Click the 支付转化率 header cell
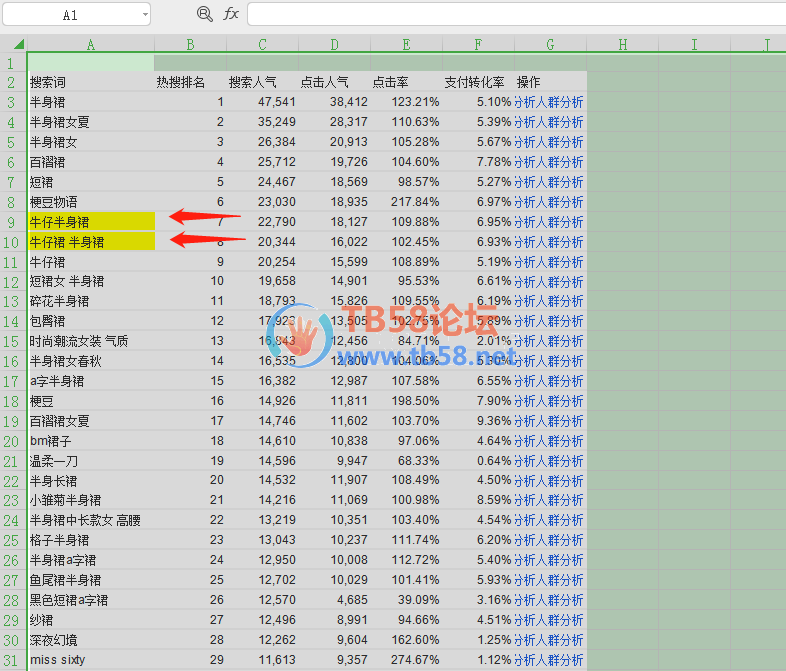The height and width of the screenshot is (671, 786). click(x=478, y=82)
